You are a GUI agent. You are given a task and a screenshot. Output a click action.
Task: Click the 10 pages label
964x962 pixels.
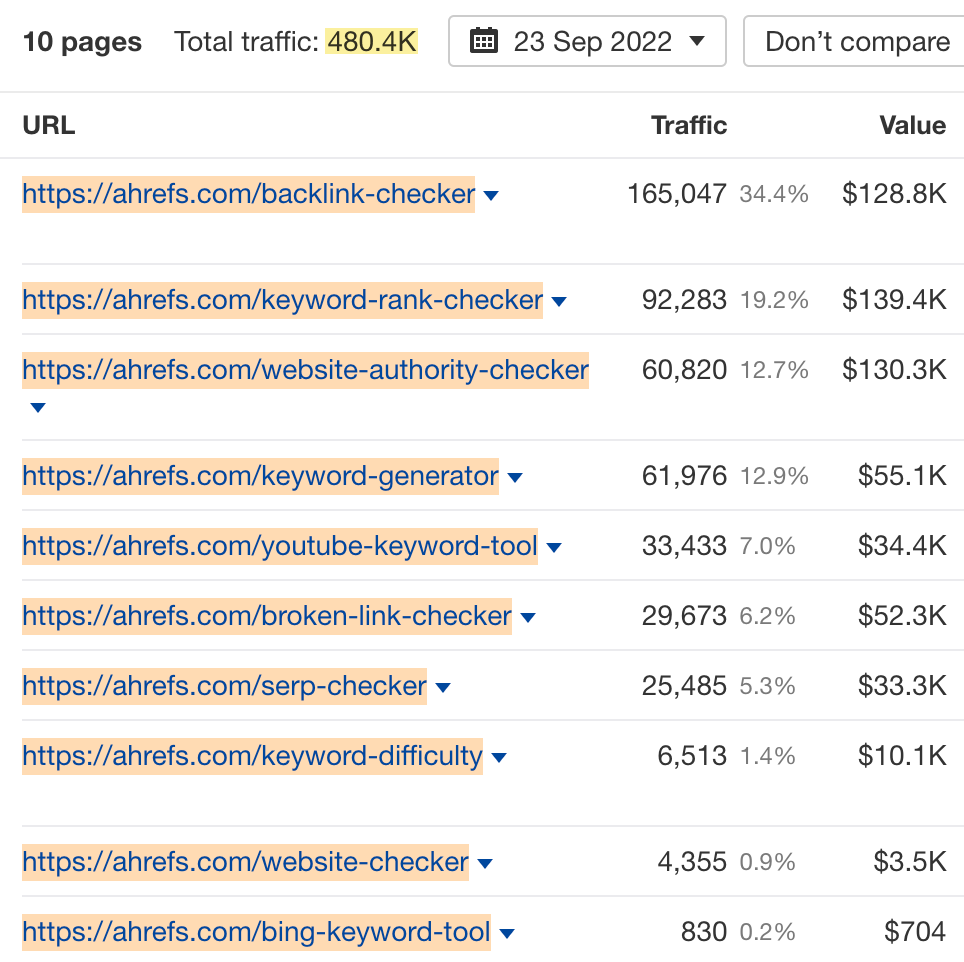click(81, 41)
